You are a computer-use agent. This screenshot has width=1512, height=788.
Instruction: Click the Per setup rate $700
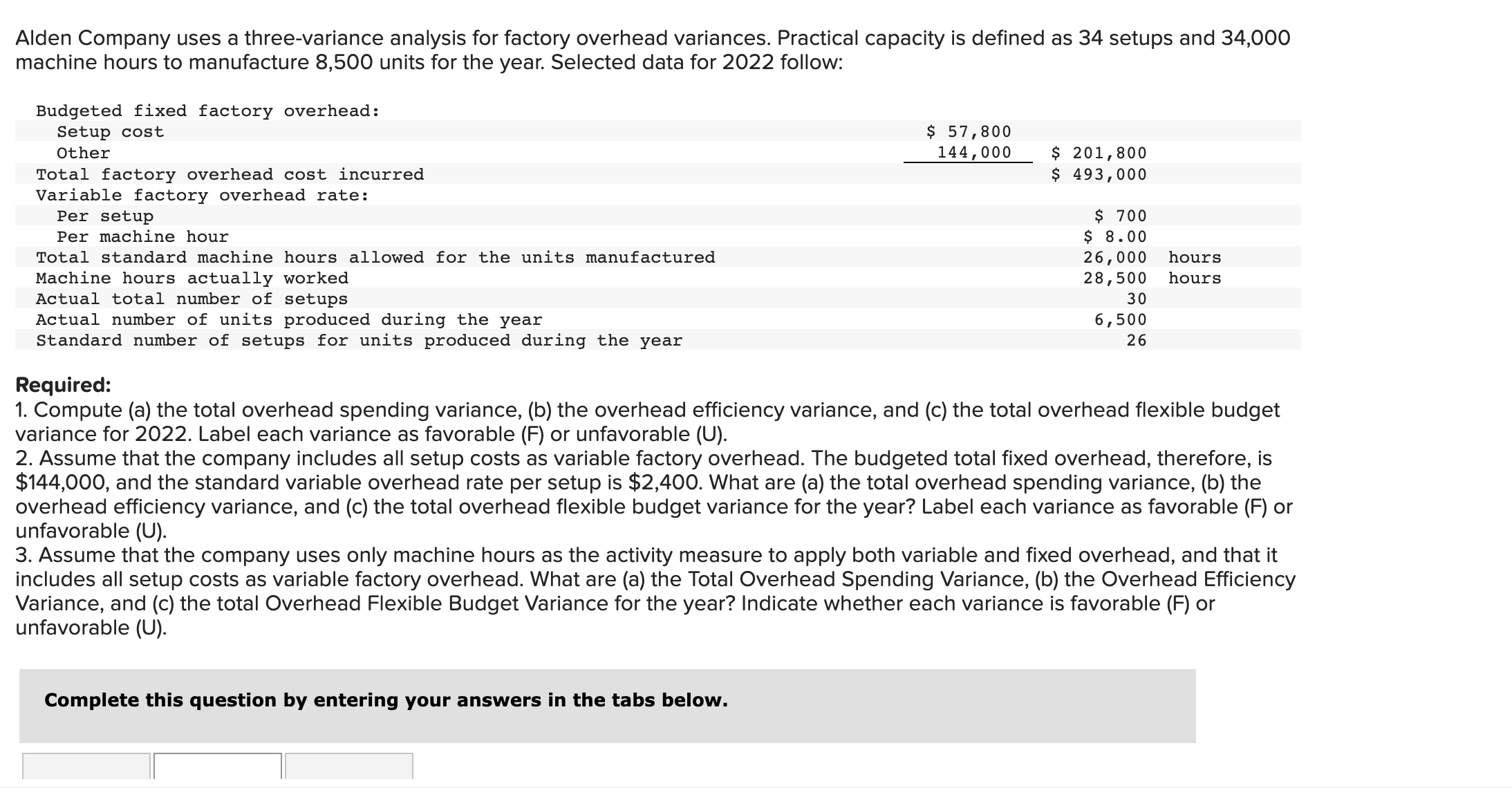pyautogui.click(x=1119, y=216)
